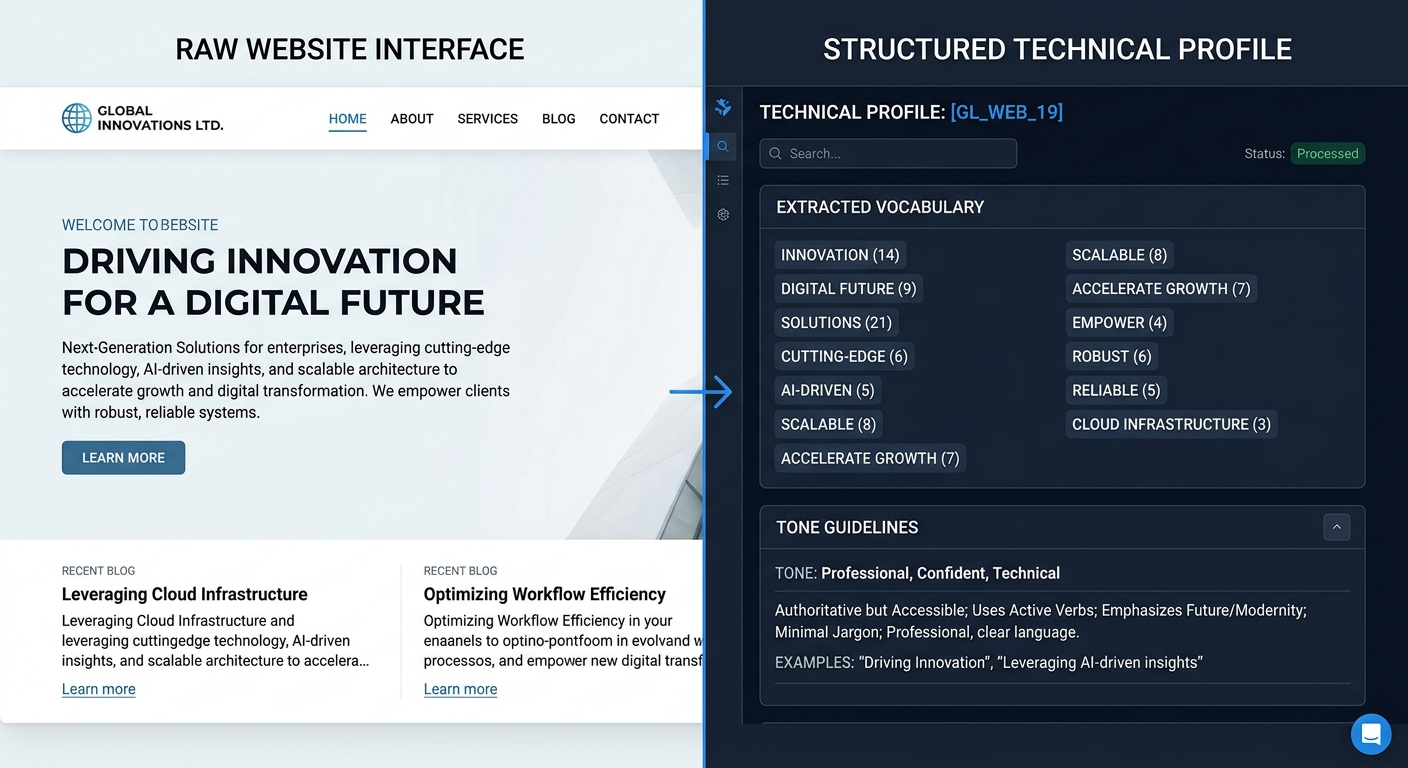Screen dimensions: 1408x768
Task: Open the CONTACT nav item
Action: point(629,119)
